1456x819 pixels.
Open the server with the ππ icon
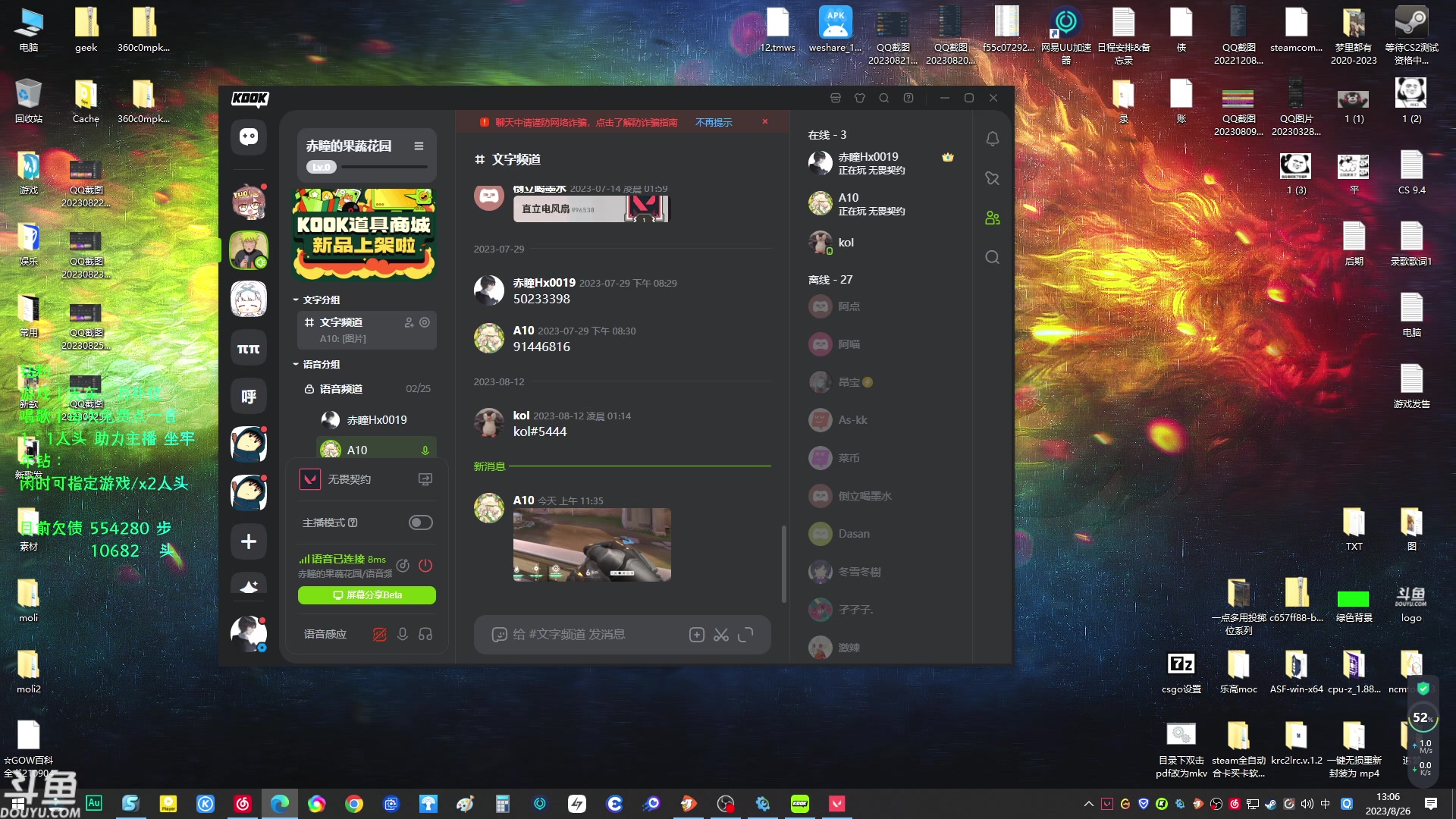(x=249, y=349)
